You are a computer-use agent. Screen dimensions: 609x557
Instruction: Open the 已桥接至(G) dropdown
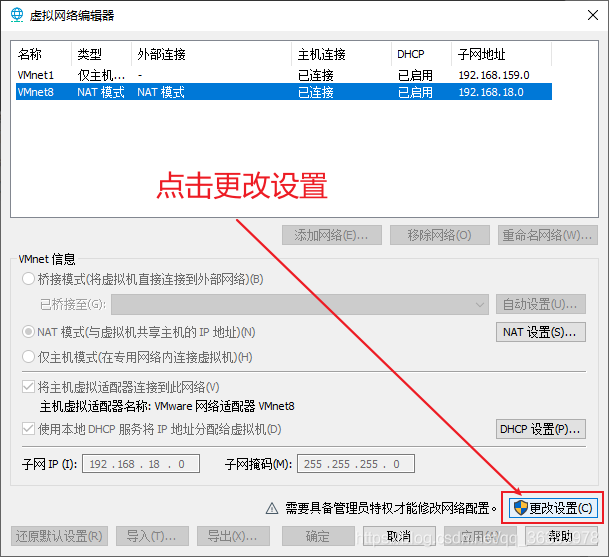[300, 304]
